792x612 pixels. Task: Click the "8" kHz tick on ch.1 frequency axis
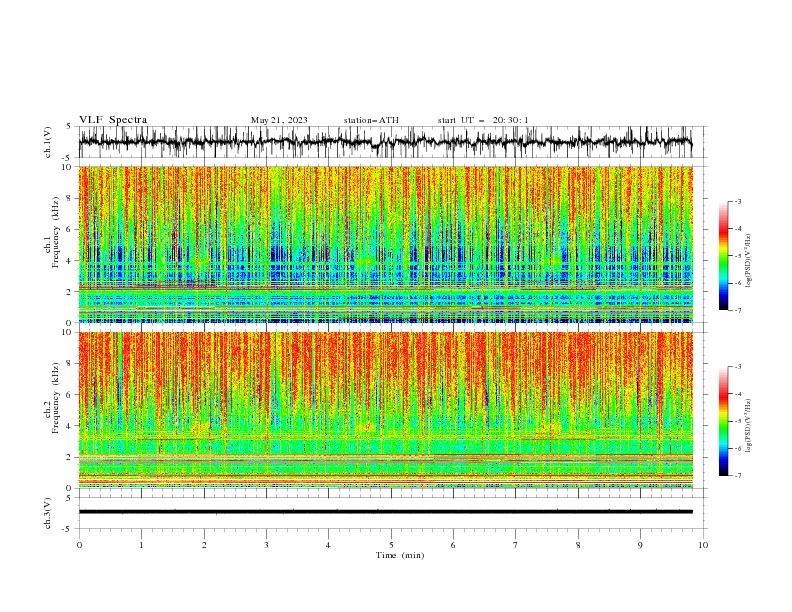(70, 198)
